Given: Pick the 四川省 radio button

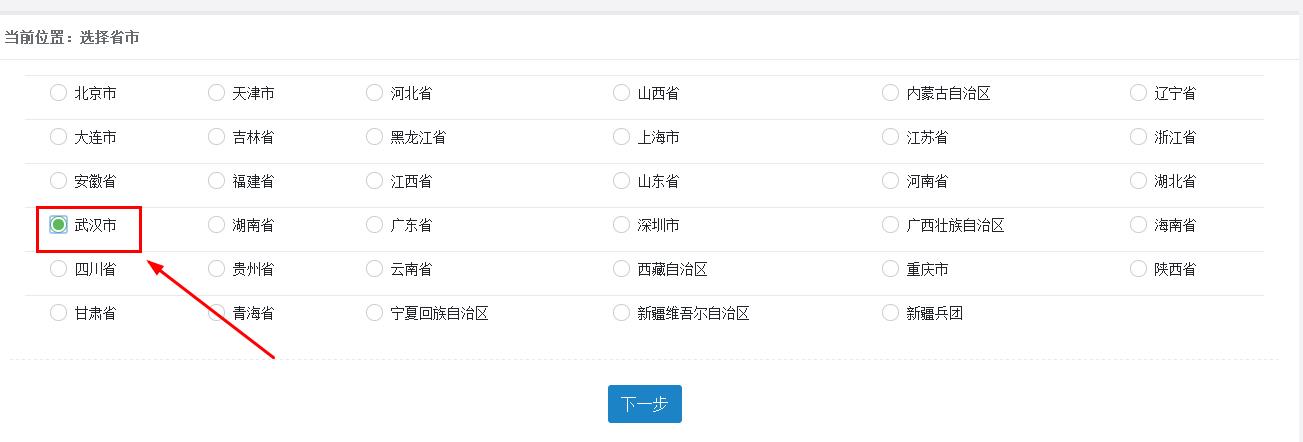Looking at the screenshot, I should [58, 269].
